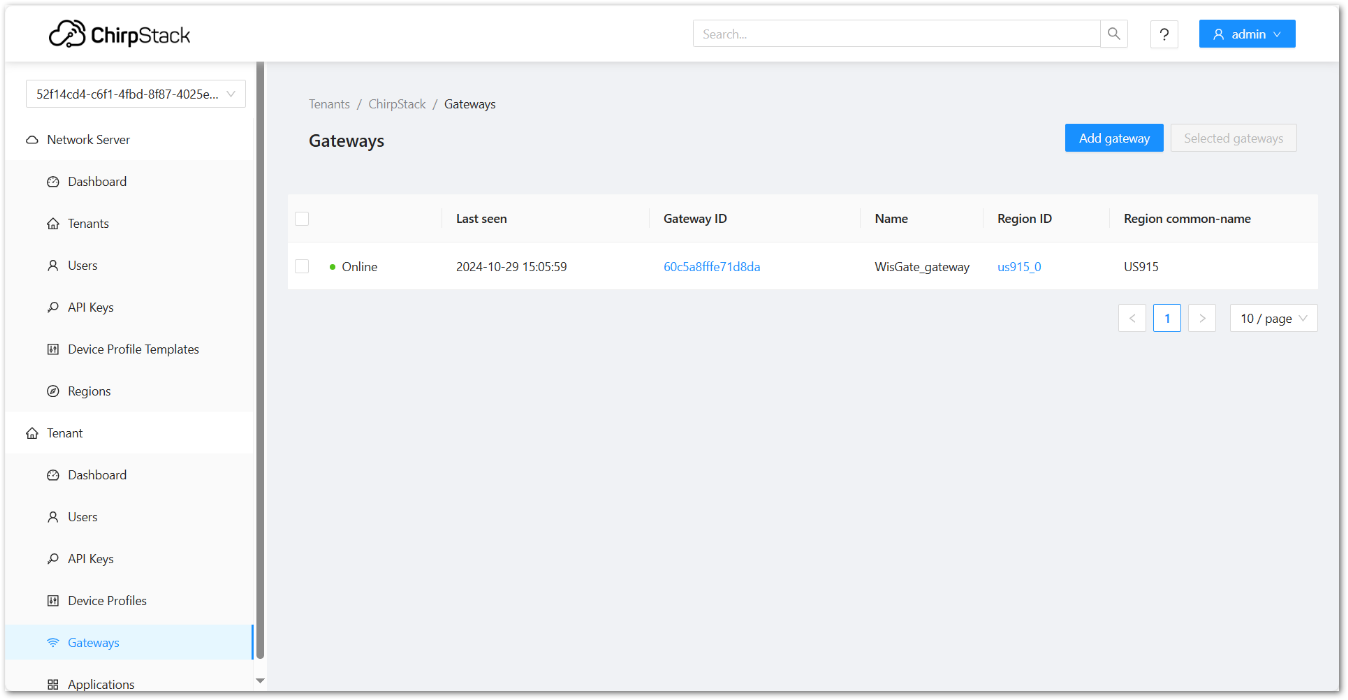
Task: Open Device Profiles in the Tenant menu
Action: [107, 601]
